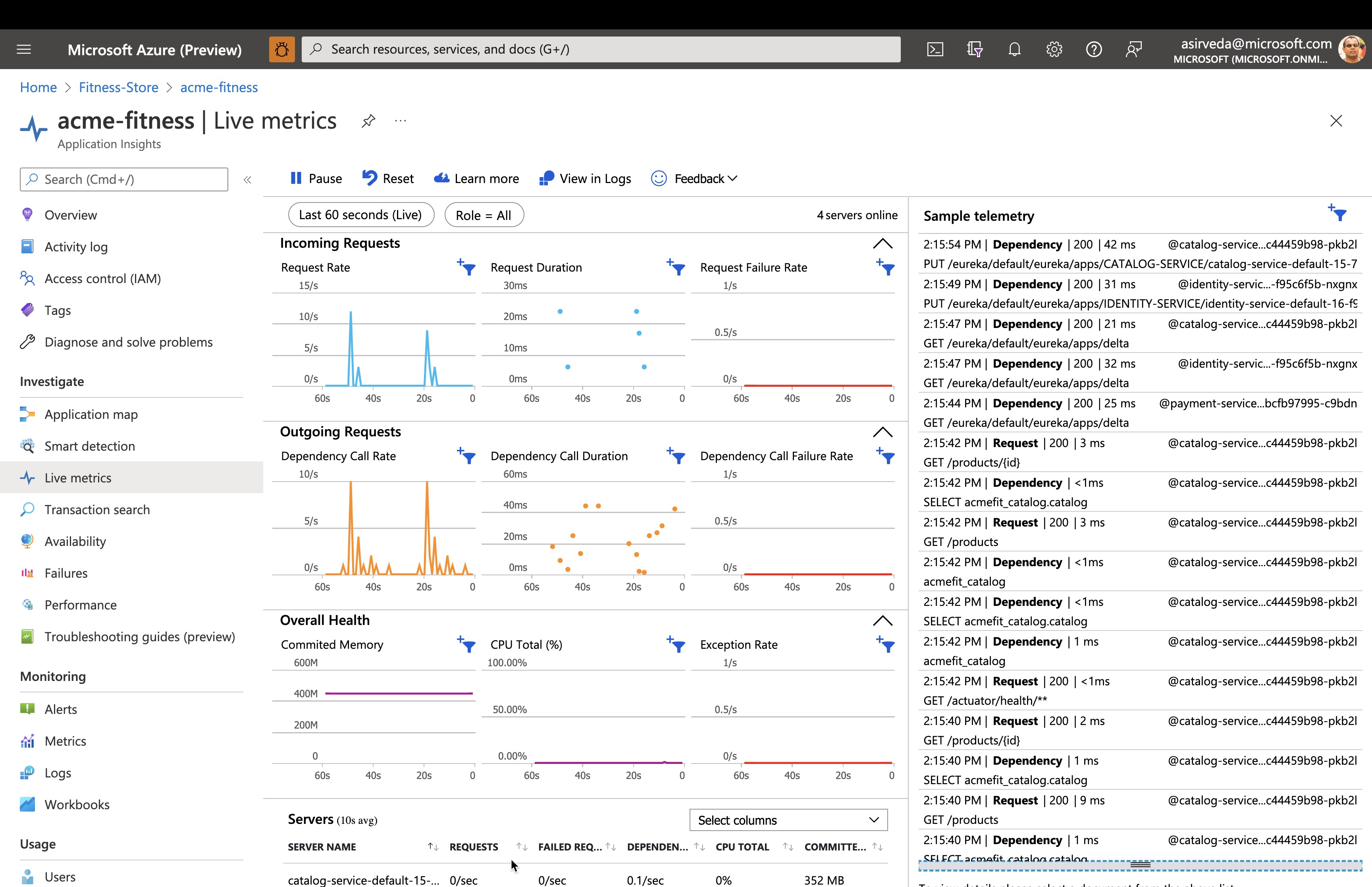This screenshot has height=887, width=1372.
Task: Open the notifications bell
Action: 1014,50
